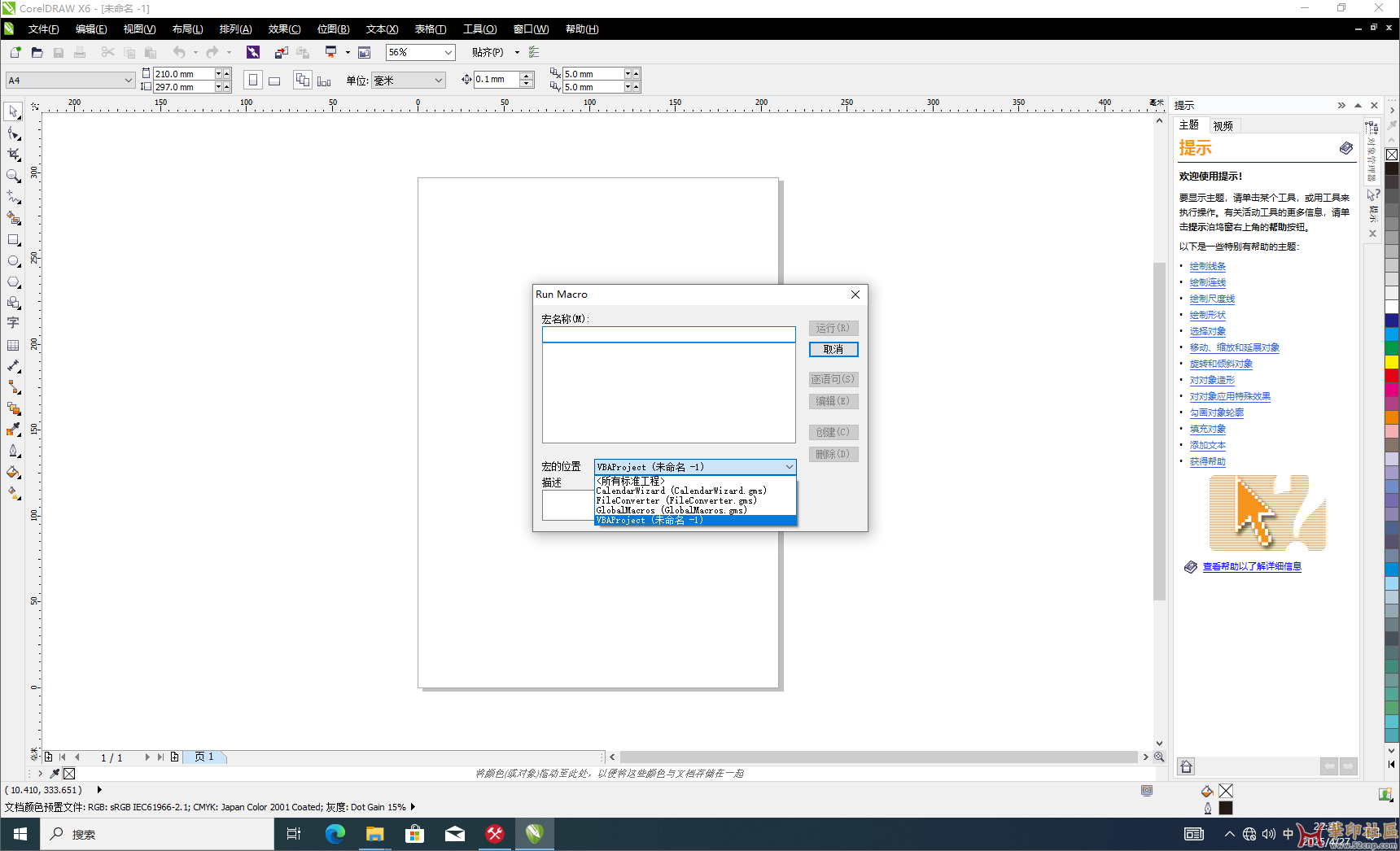Select the Text (字) tool
This screenshot has width=1400, height=851.
click(x=14, y=323)
